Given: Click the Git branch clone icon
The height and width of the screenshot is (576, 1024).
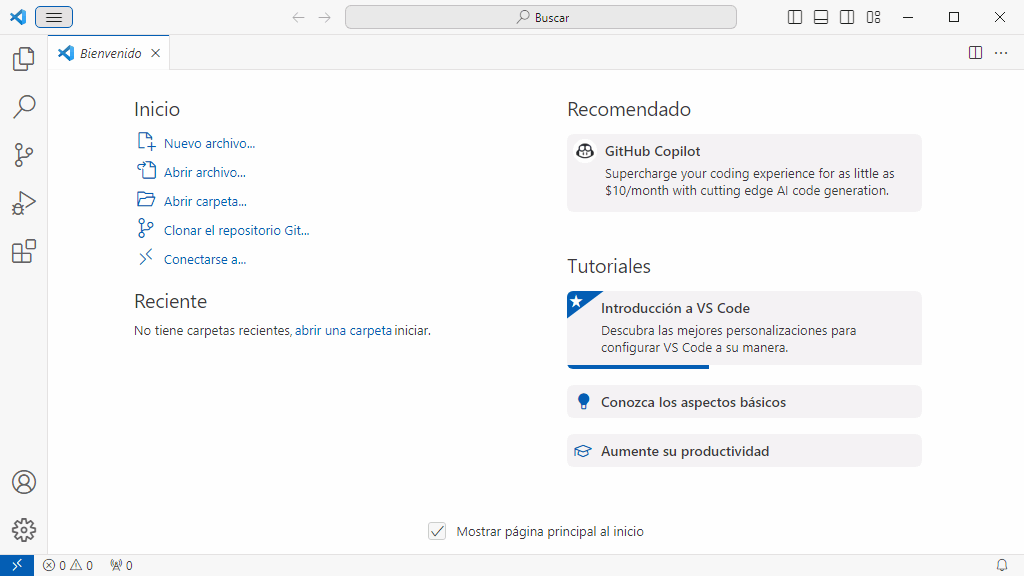Looking at the screenshot, I should click(146, 228).
